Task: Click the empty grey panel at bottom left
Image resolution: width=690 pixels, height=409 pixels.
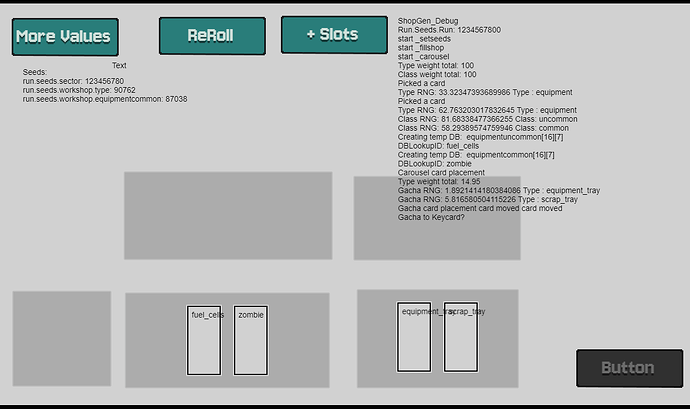Action: tap(61, 338)
